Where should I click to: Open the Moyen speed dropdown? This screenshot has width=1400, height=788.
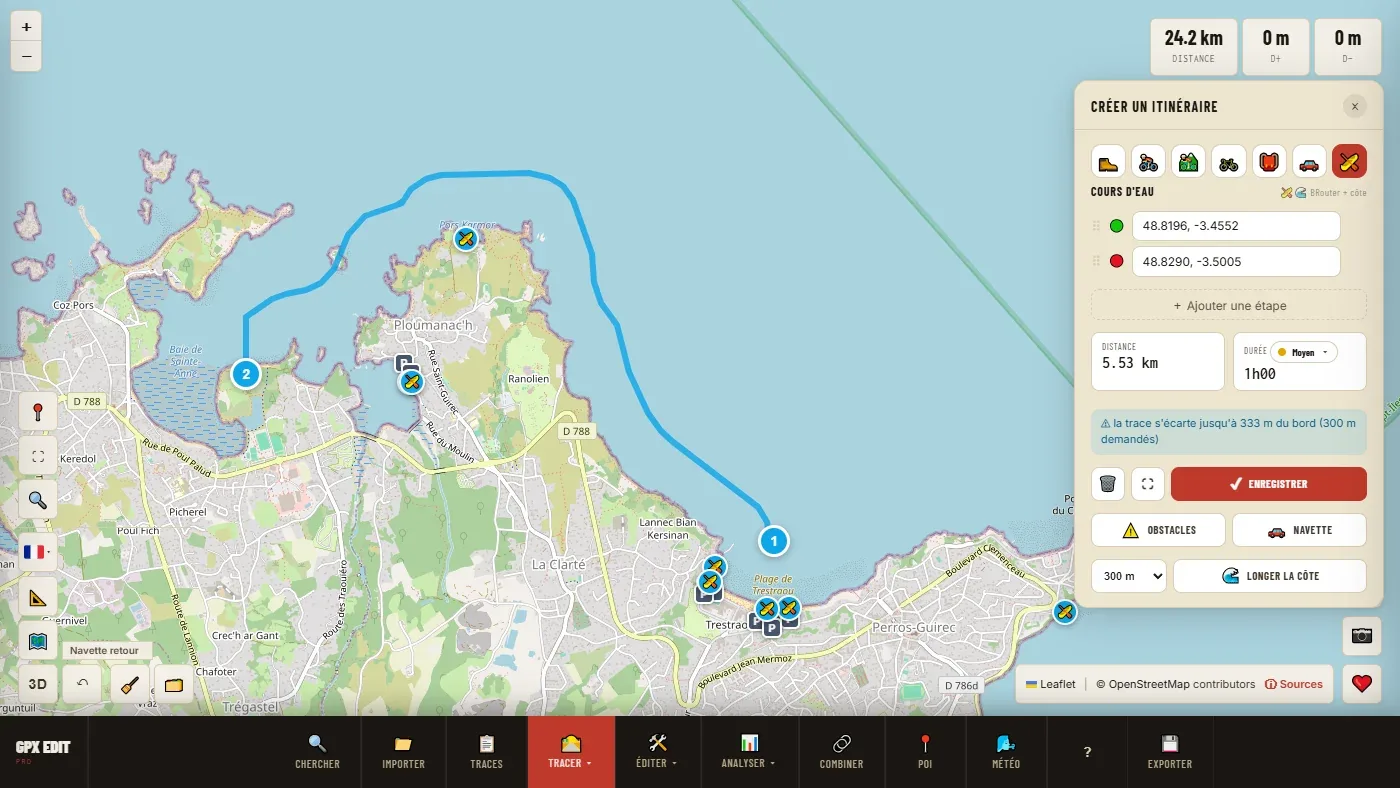click(x=1303, y=352)
